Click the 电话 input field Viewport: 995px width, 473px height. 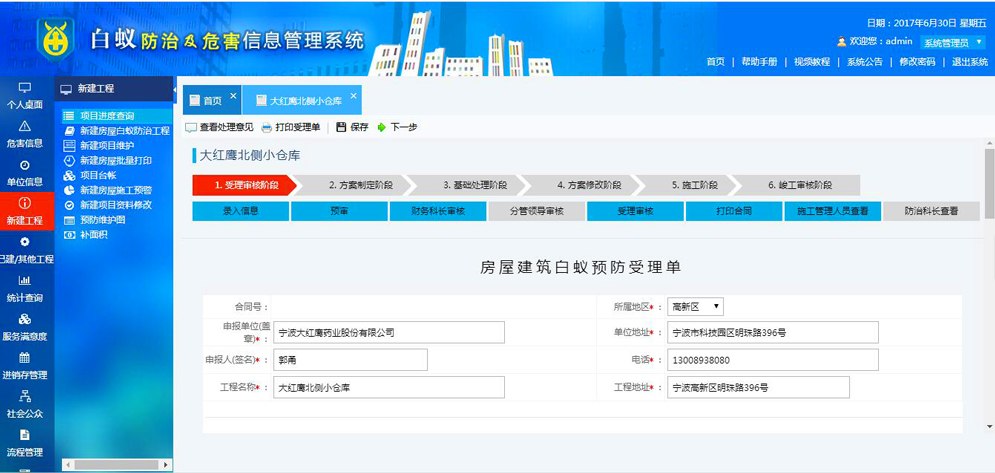pyautogui.click(x=772, y=360)
